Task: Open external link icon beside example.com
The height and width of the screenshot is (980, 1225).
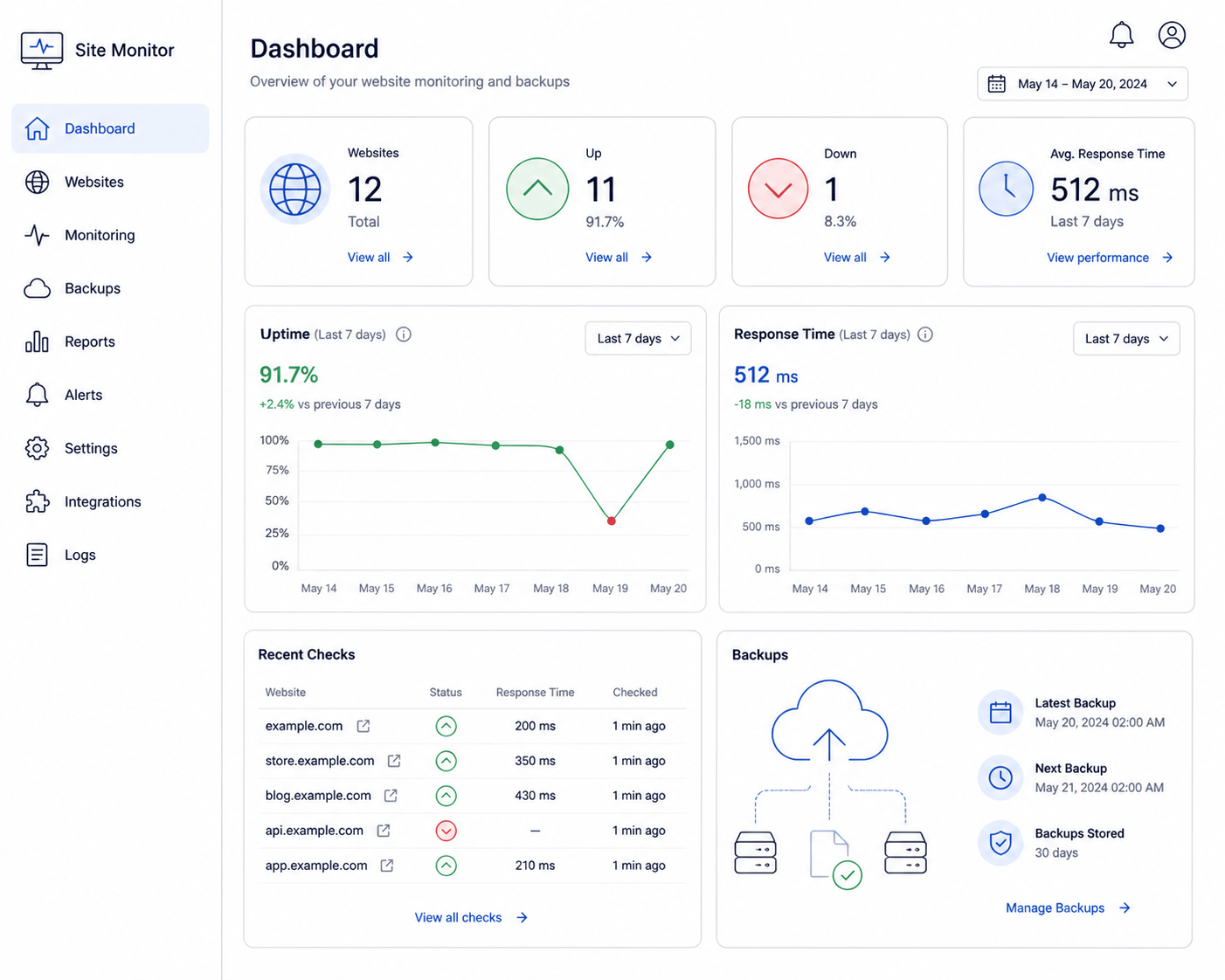Action: [363, 726]
